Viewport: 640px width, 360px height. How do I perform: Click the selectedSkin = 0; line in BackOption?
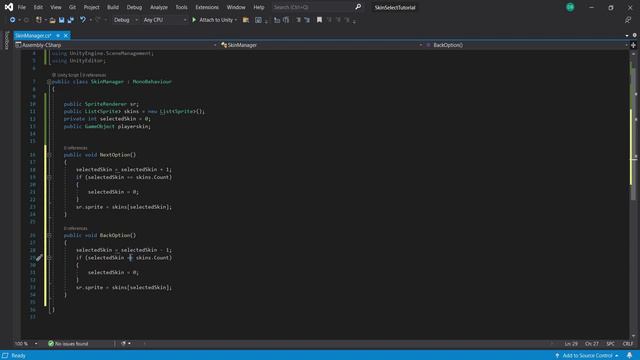[113, 272]
